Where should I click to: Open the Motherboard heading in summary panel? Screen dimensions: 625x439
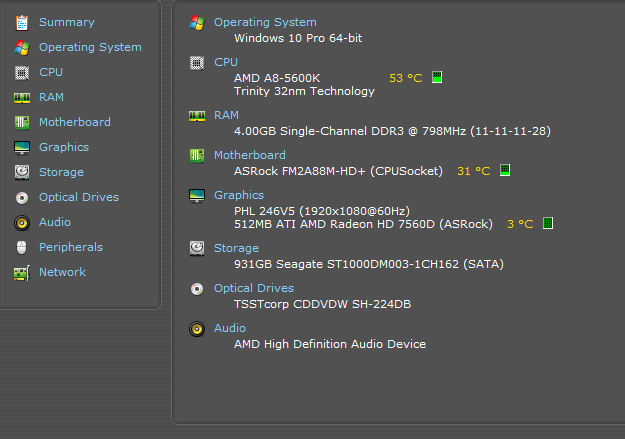249,155
